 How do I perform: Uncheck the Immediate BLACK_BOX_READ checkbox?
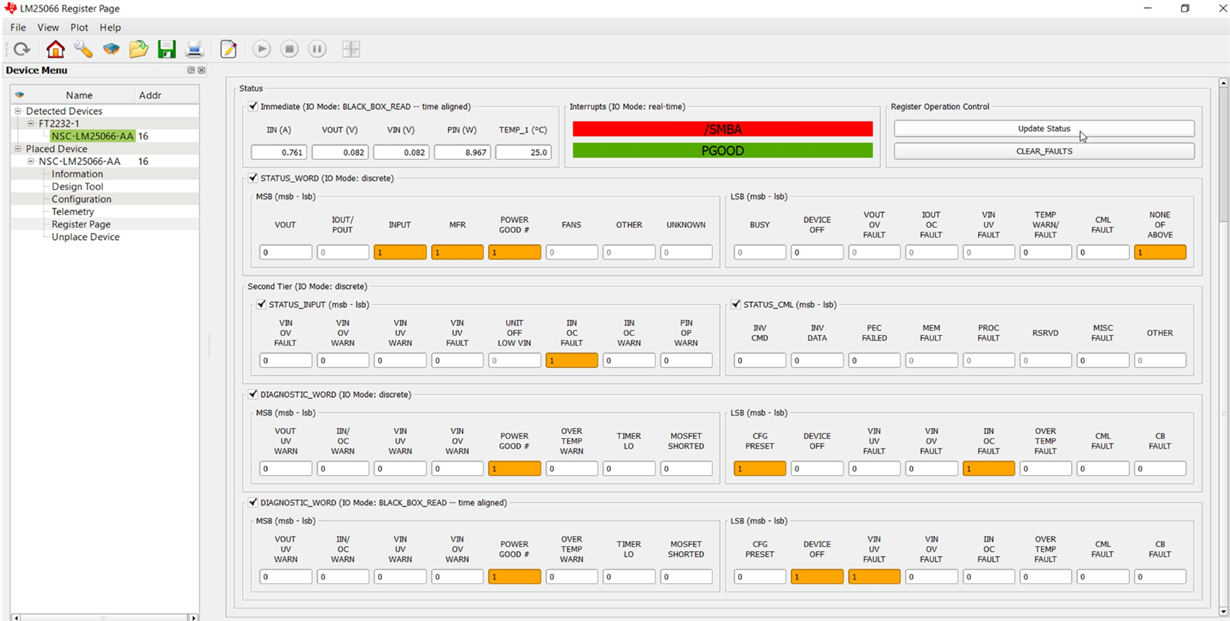tap(253, 106)
